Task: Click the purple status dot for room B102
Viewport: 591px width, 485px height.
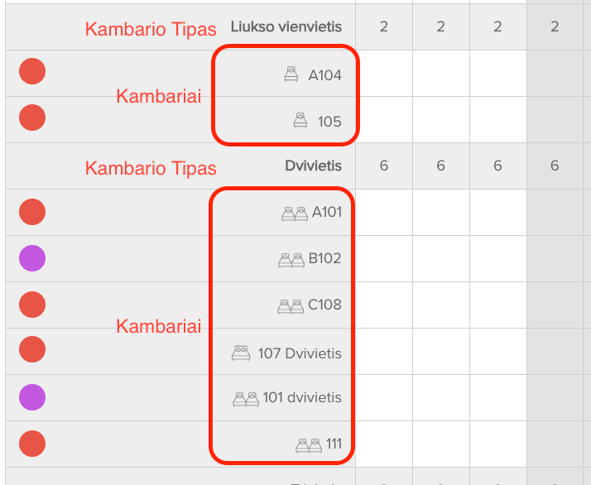Action: coord(32,258)
